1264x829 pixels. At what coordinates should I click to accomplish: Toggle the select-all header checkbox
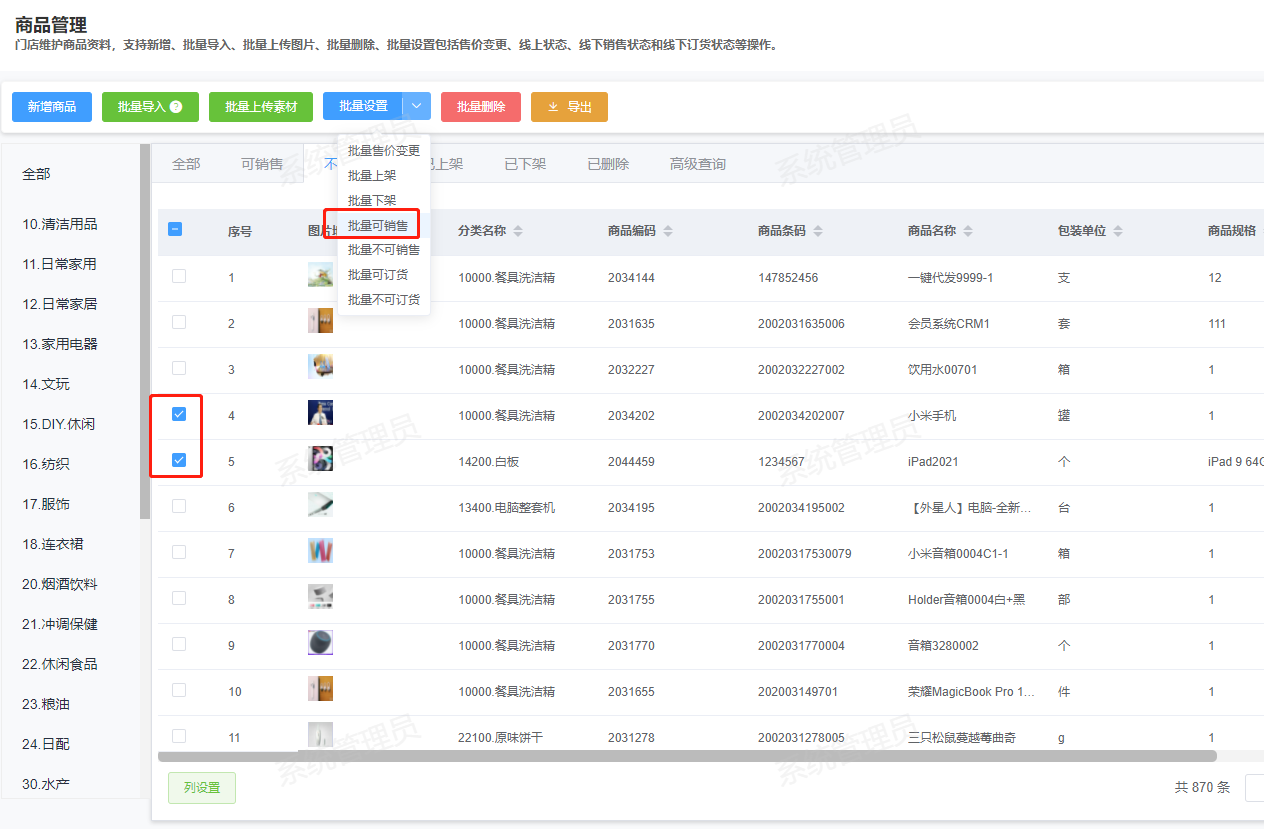[175, 229]
